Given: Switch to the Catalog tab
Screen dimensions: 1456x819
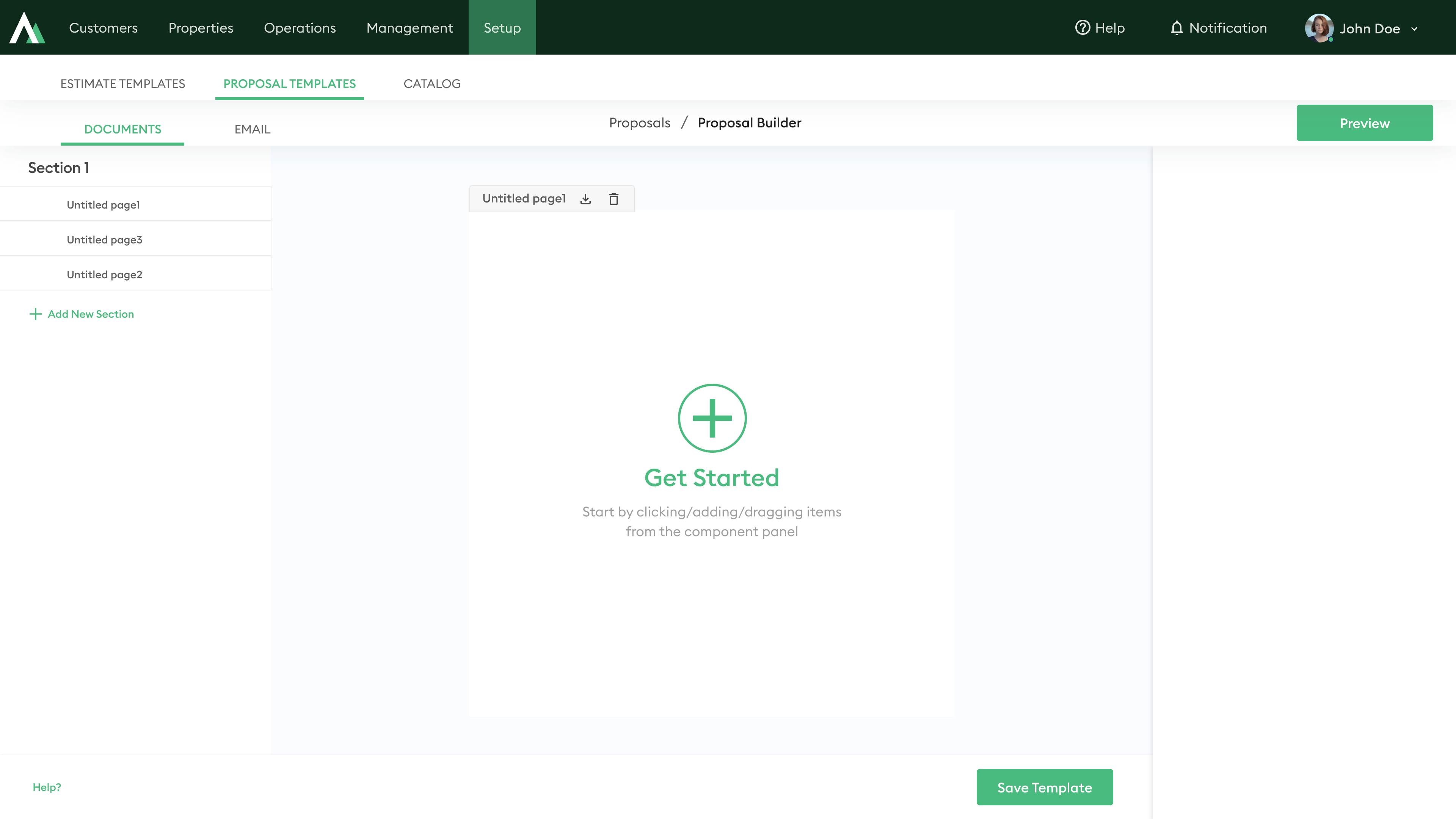Looking at the screenshot, I should (x=432, y=84).
